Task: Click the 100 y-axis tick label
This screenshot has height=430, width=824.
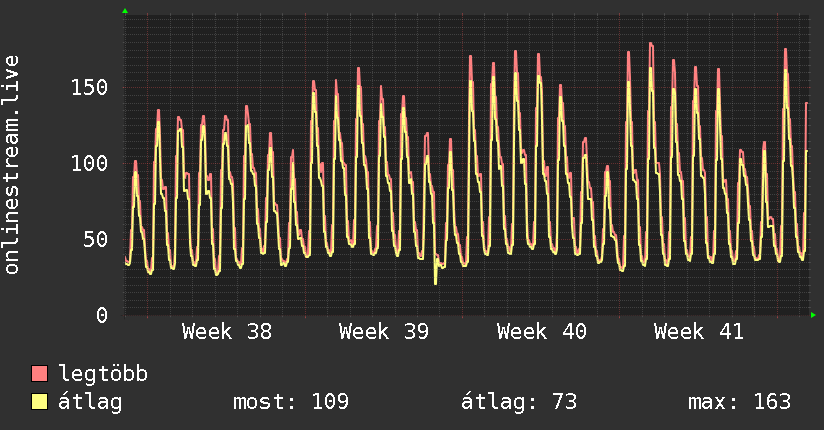Action: [89, 163]
